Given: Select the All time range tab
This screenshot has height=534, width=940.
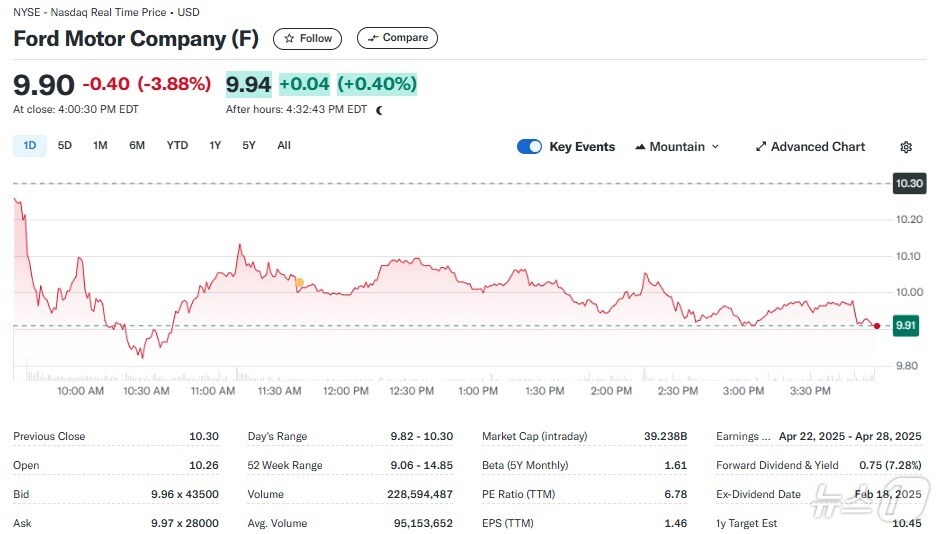Looking at the screenshot, I should 284,146.
